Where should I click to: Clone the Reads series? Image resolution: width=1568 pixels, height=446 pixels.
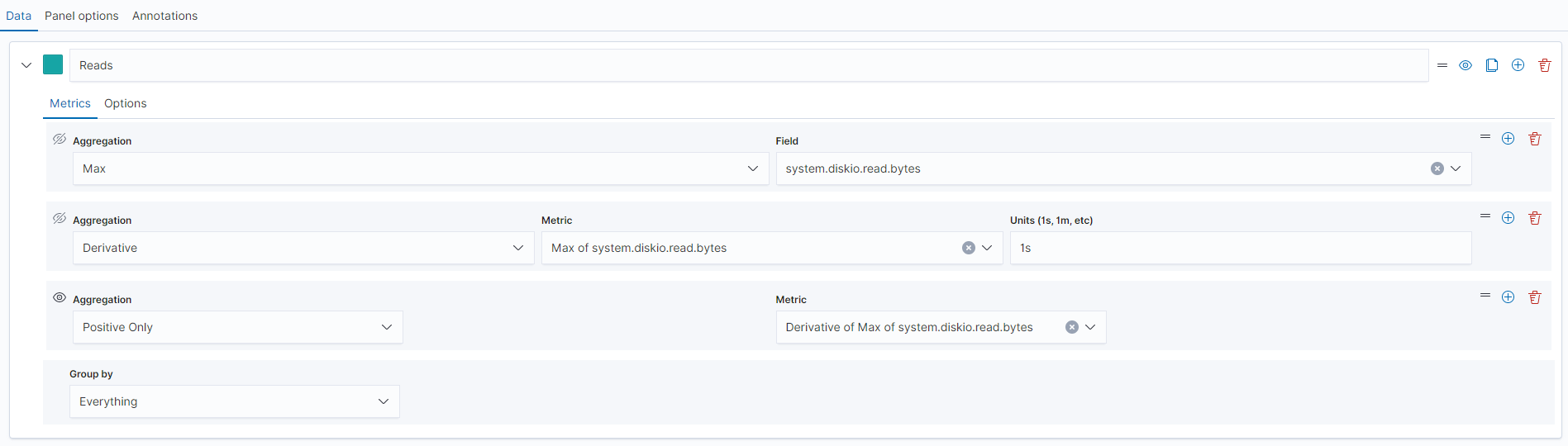pyautogui.click(x=1492, y=65)
